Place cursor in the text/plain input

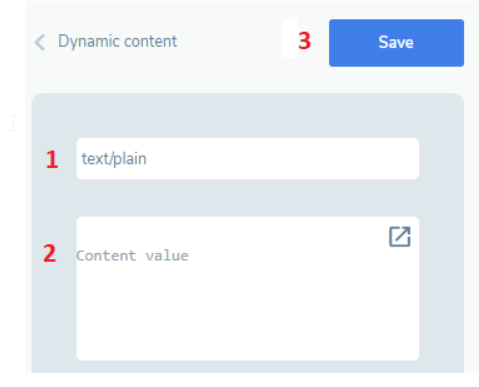(x=248, y=159)
